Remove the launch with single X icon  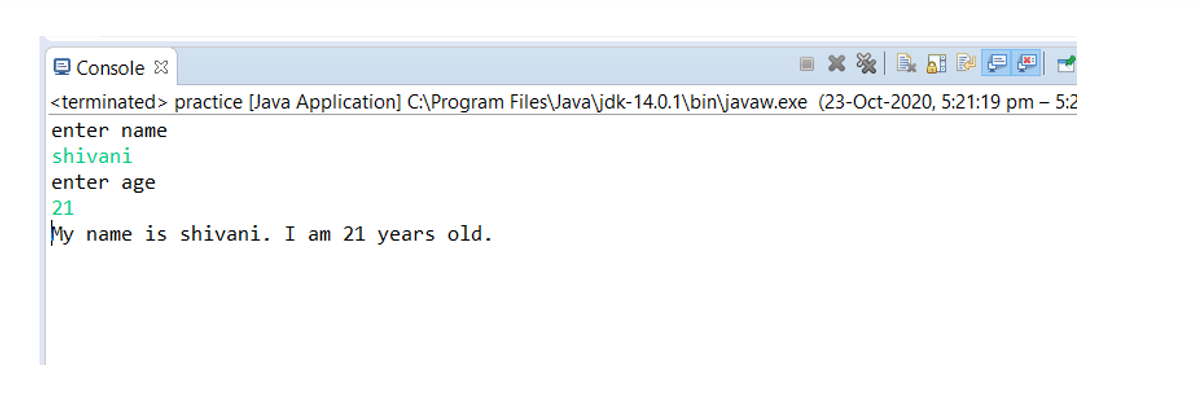[837, 64]
